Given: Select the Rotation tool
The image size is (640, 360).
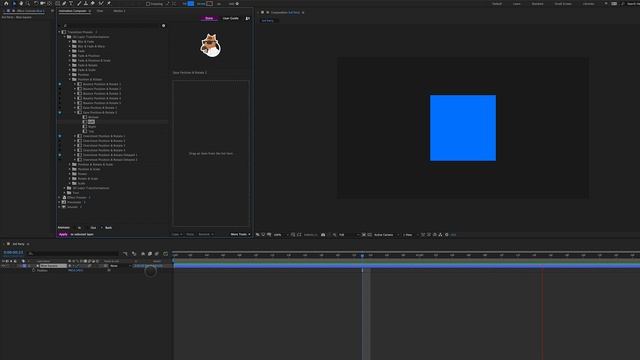Looking at the screenshot, I should [36, 3].
